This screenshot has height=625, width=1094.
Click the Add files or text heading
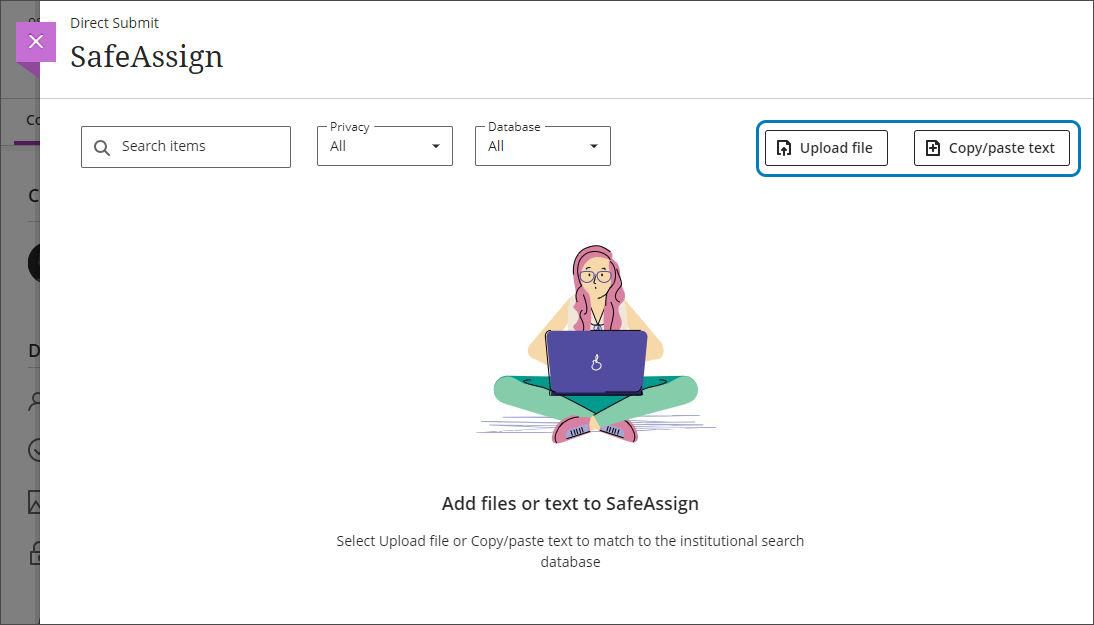point(570,504)
